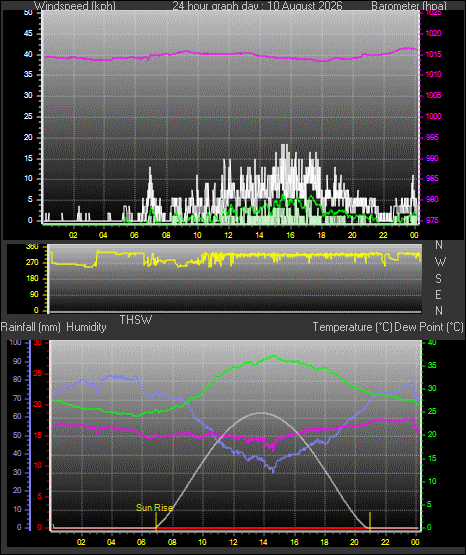Screen dimensions: 466x555
Task: Click the yellow sunrise marker line at 07
Action: pyautogui.click(x=156, y=522)
